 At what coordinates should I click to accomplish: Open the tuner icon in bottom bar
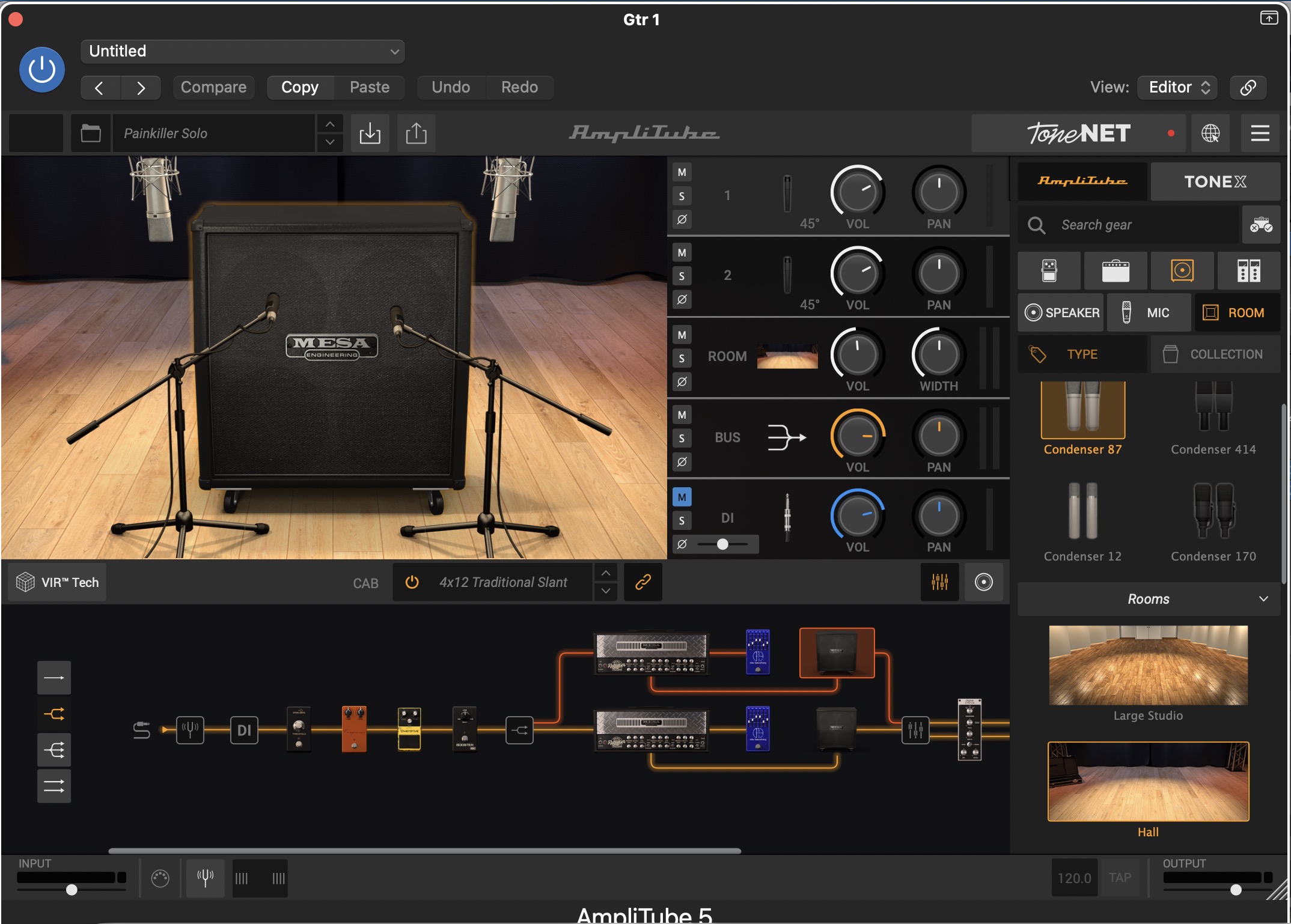tap(205, 878)
